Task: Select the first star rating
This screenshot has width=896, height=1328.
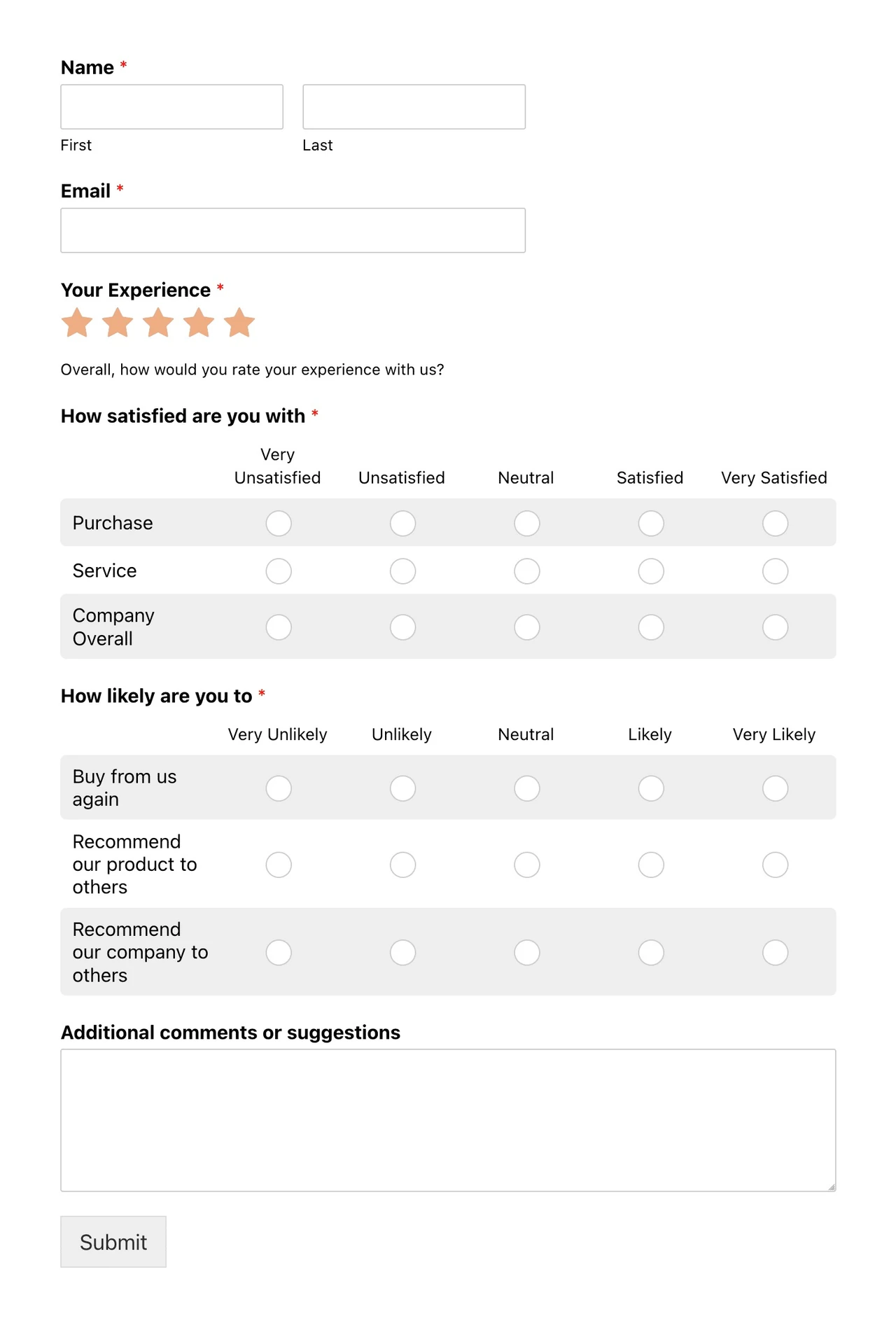Action: (77, 323)
